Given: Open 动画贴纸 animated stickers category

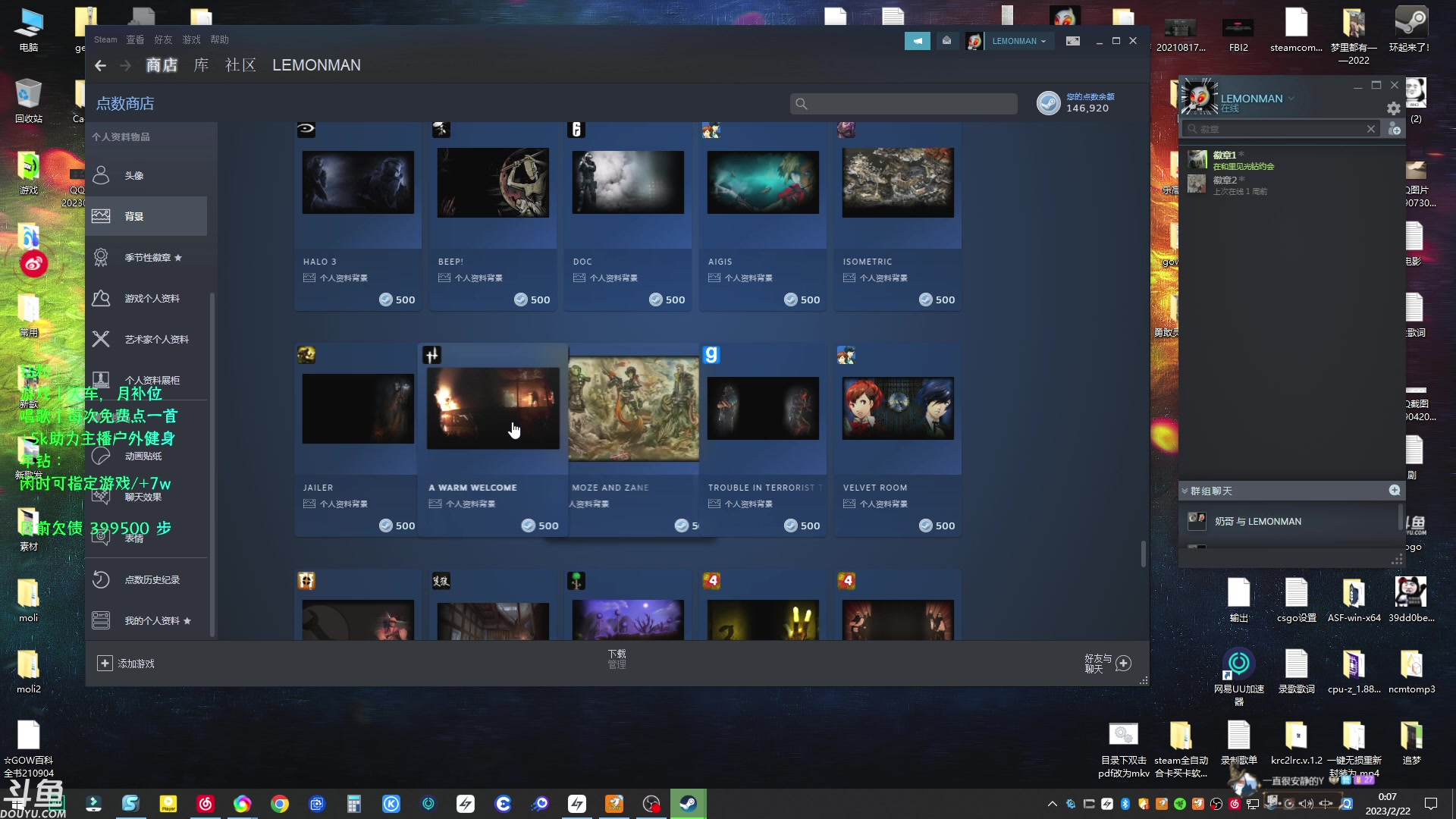Looking at the screenshot, I should click(146, 456).
